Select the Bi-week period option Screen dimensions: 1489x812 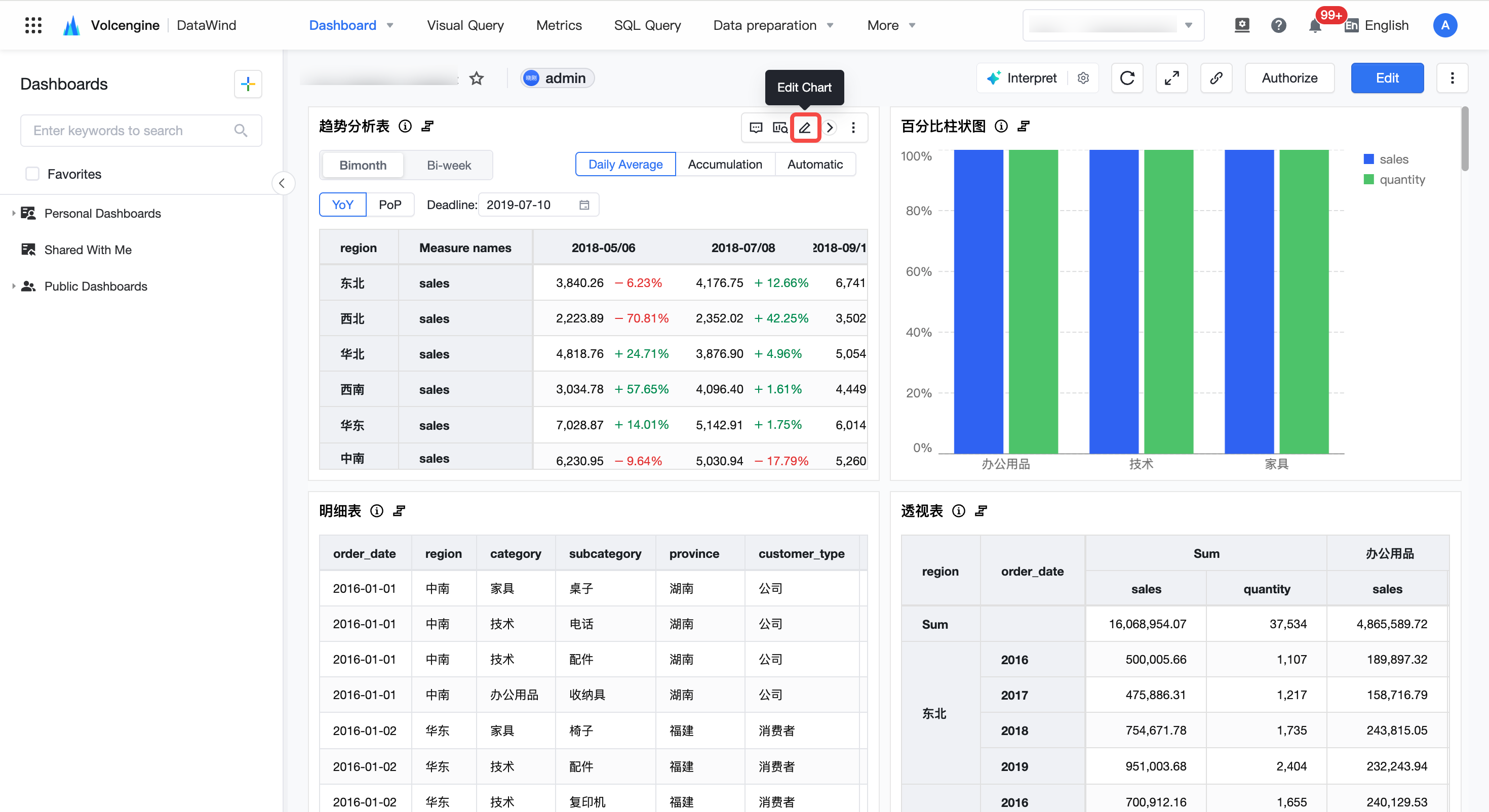pyautogui.click(x=449, y=166)
